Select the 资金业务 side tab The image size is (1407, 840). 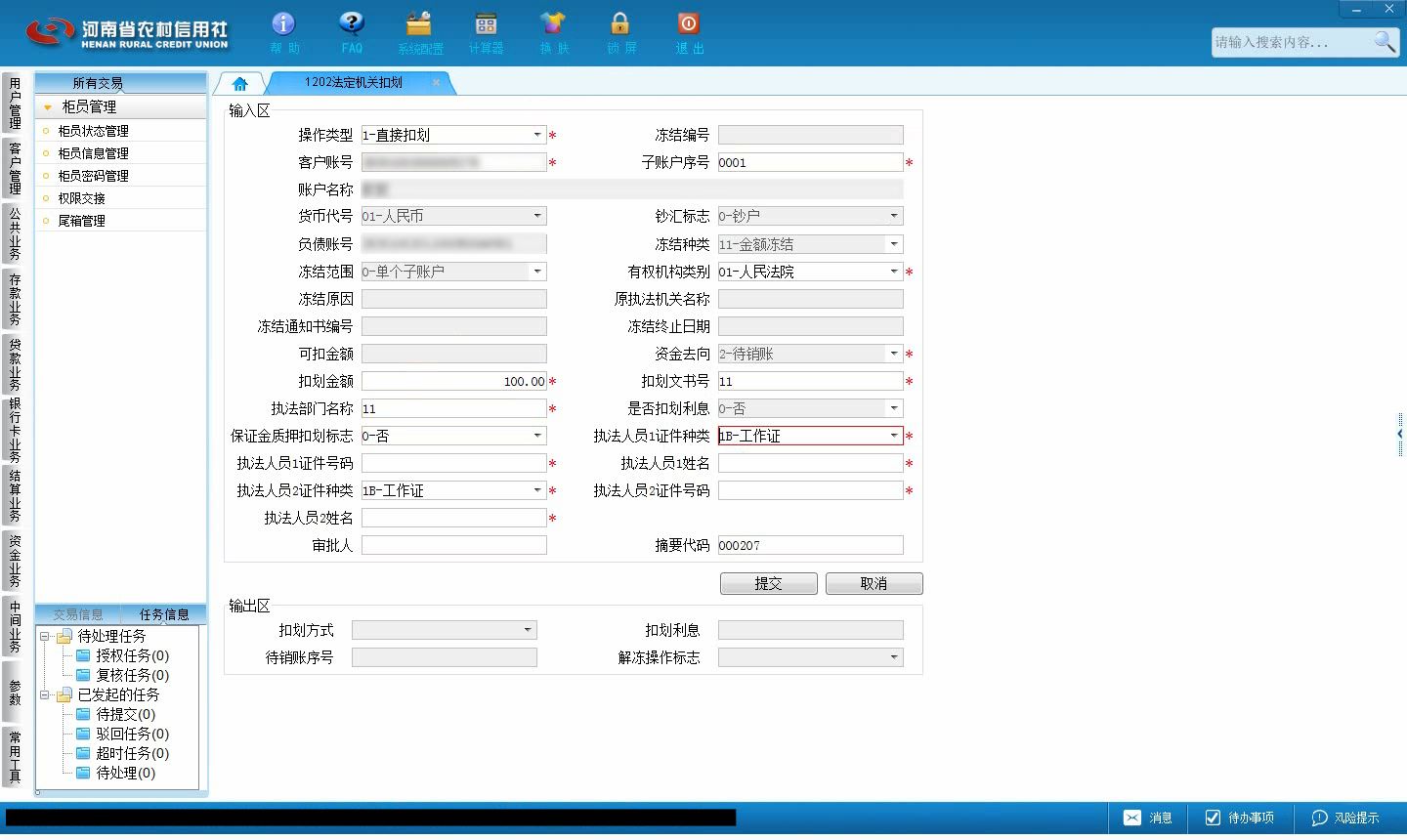[15, 561]
